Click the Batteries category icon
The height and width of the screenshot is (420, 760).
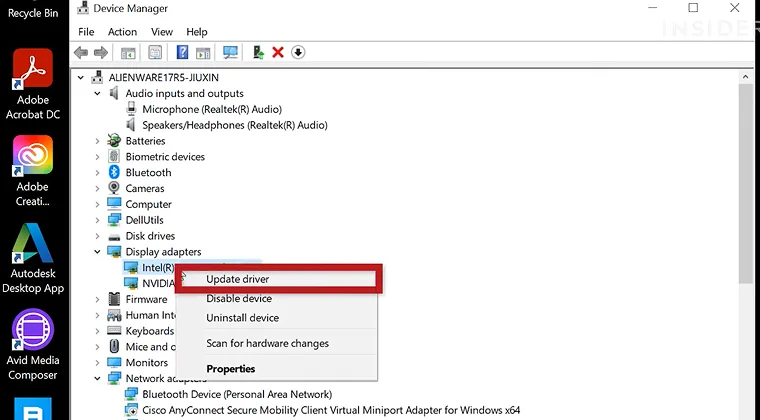[x=114, y=140]
